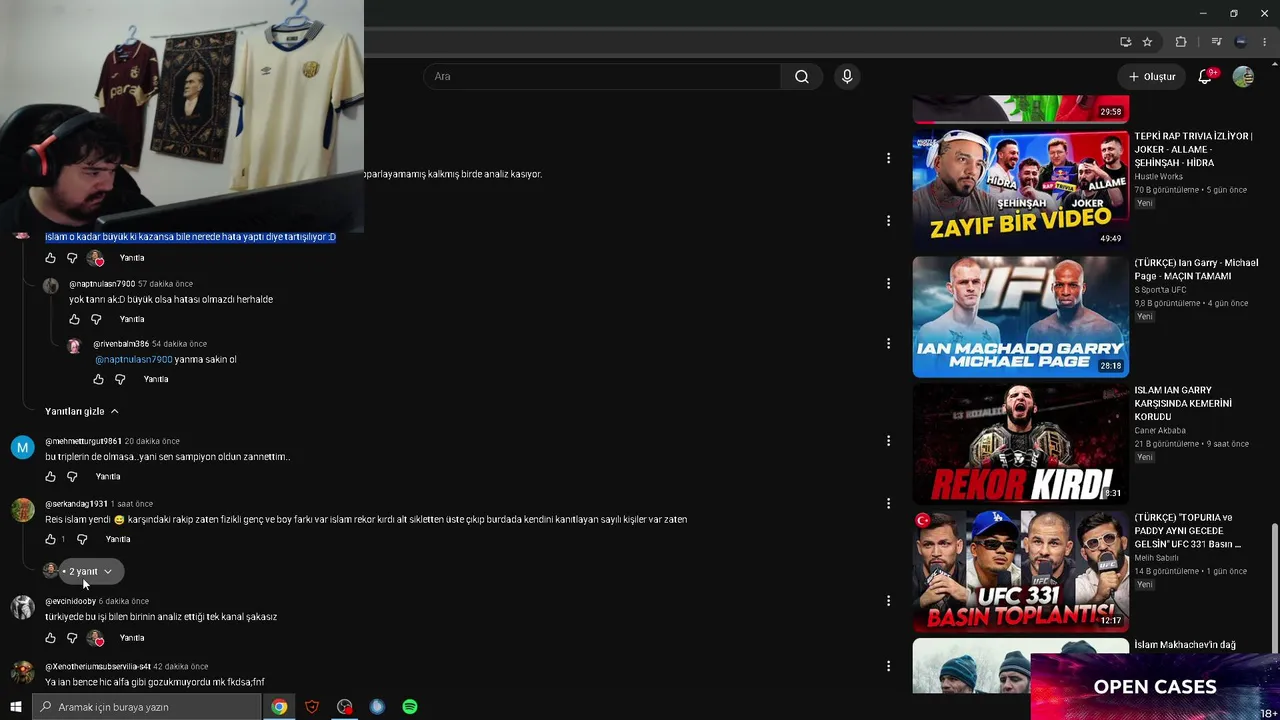The image size is (1280, 720).
Task: Expand the '2 yanıt' replies
Action: coord(90,571)
